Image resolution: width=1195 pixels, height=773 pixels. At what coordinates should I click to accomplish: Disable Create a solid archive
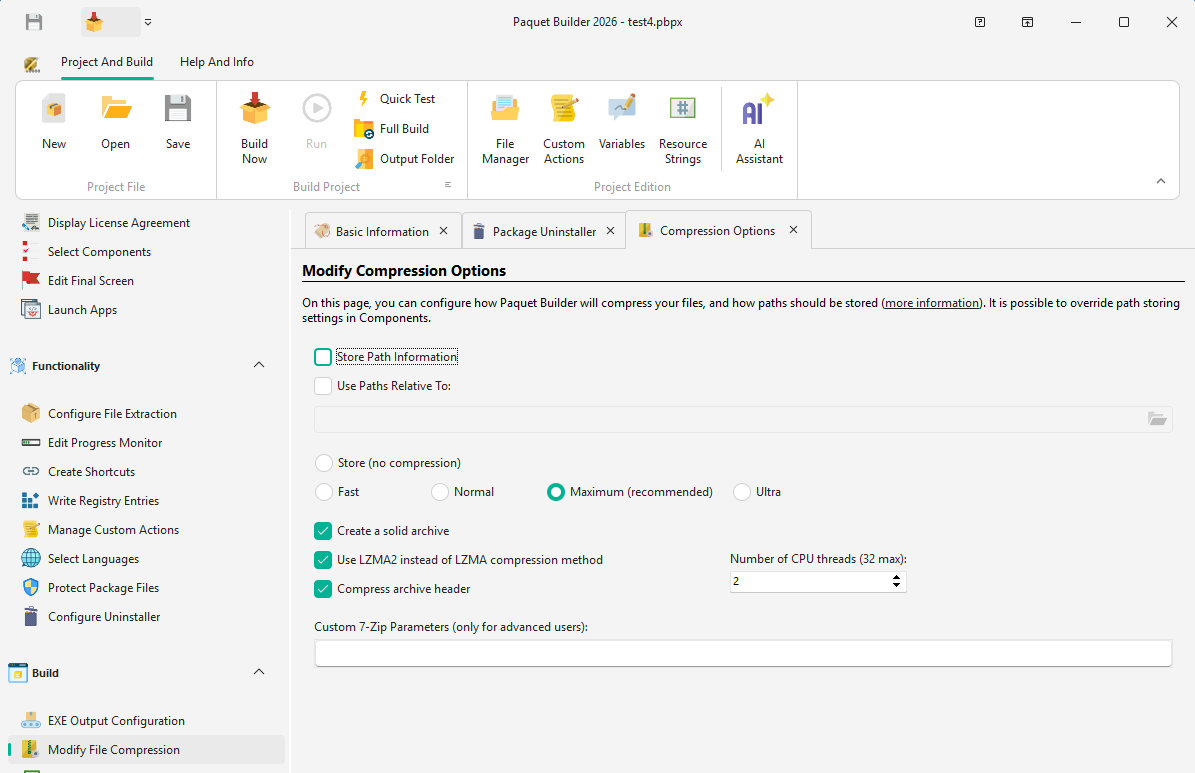pyautogui.click(x=322, y=531)
